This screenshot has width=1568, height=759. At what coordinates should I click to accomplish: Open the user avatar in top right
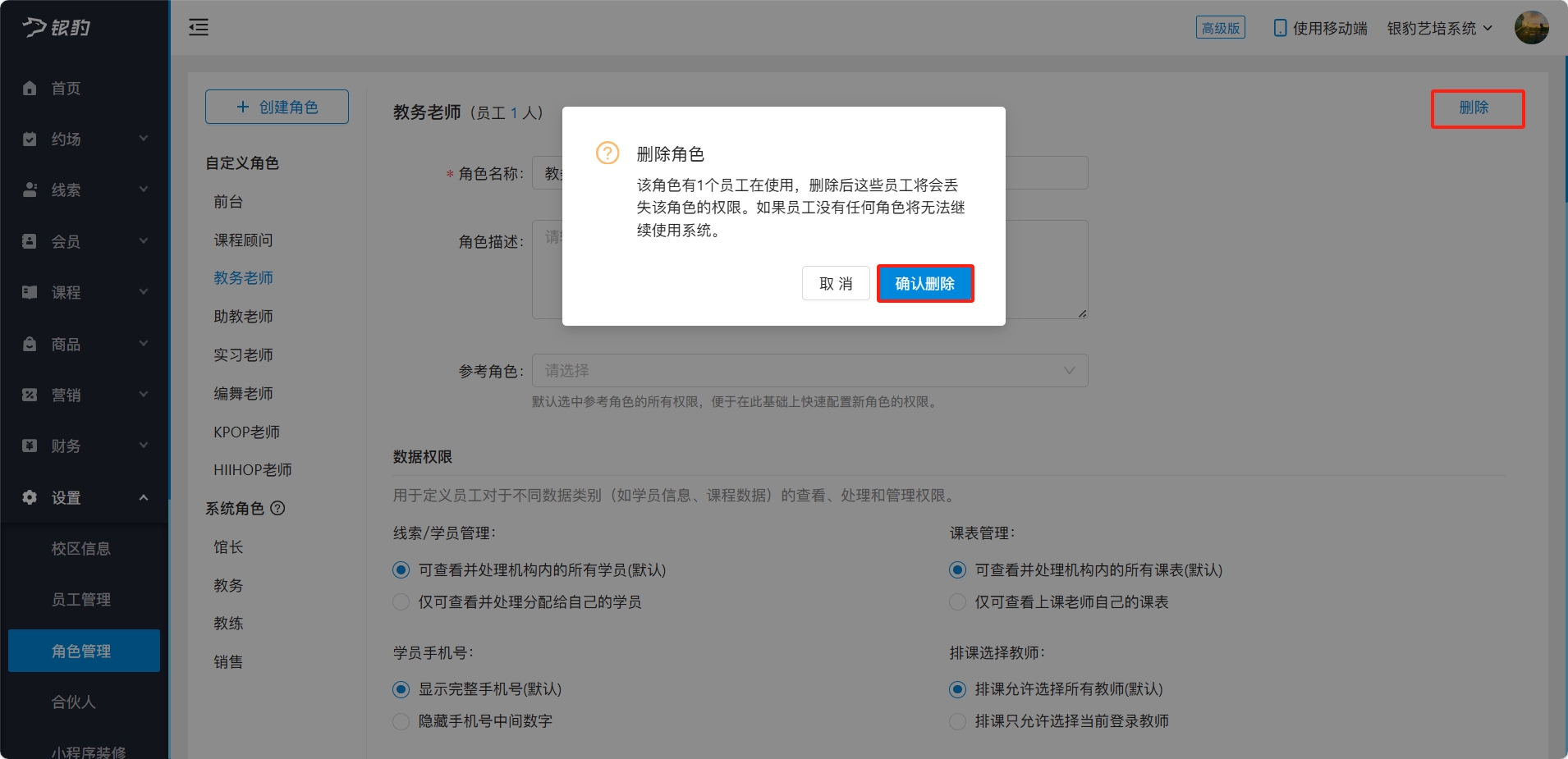click(1531, 27)
